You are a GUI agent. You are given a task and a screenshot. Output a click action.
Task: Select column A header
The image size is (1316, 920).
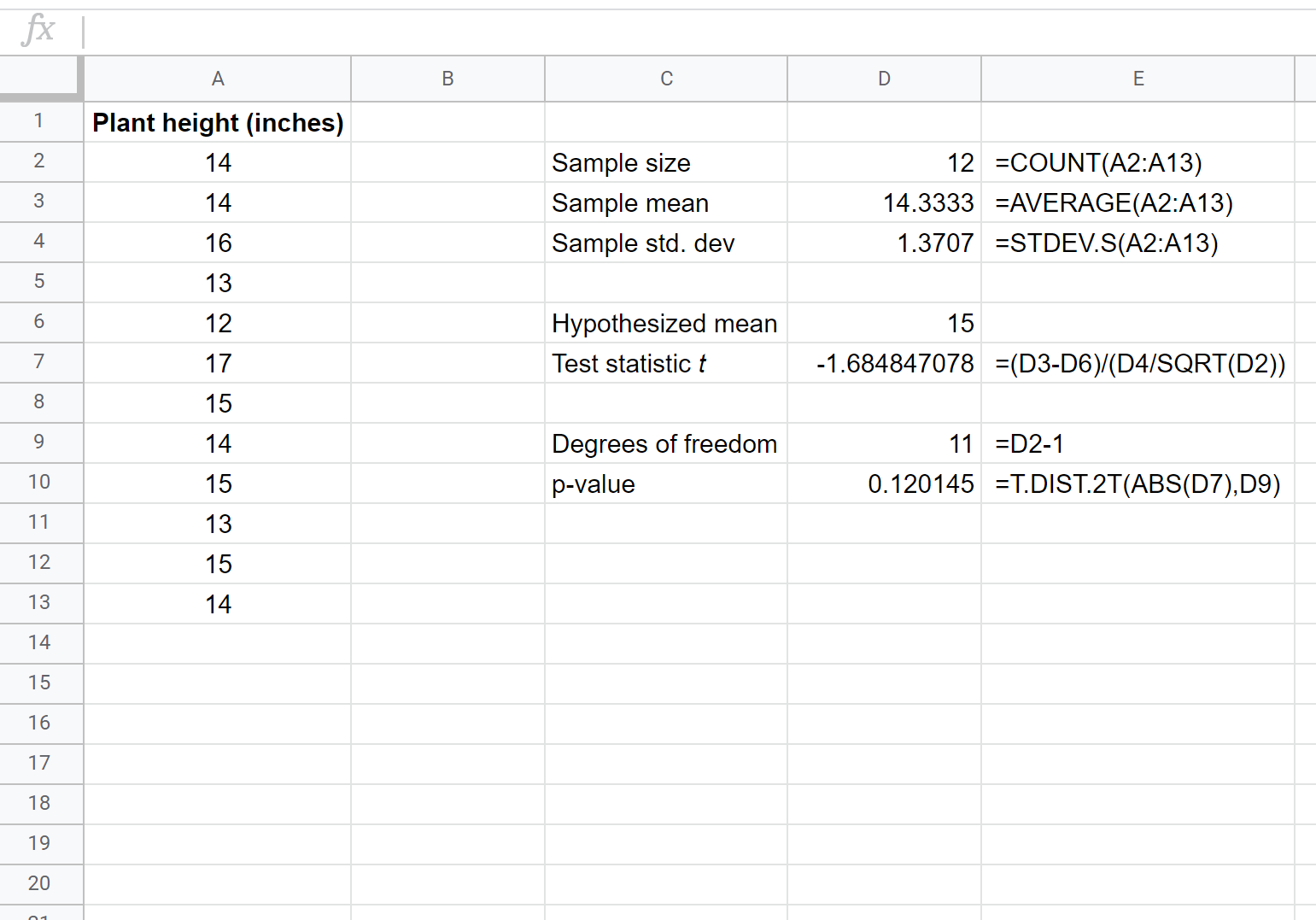[218, 78]
